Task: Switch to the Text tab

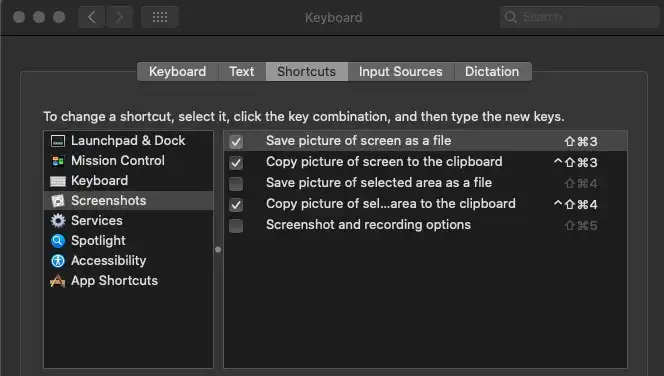Action: click(242, 72)
